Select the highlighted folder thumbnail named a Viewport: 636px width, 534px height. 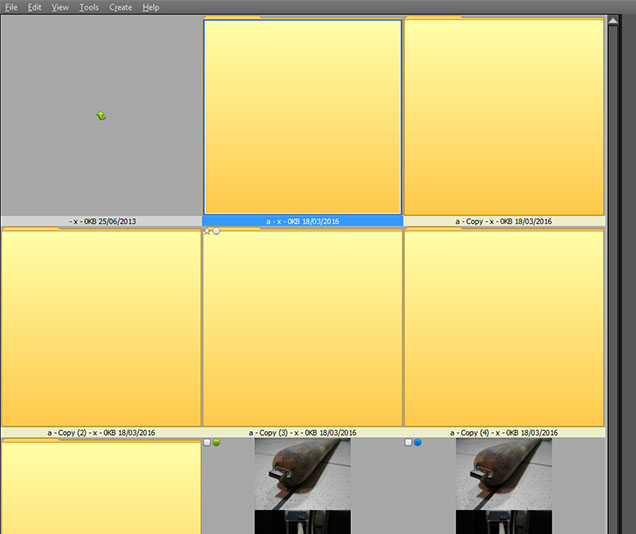point(303,116)
